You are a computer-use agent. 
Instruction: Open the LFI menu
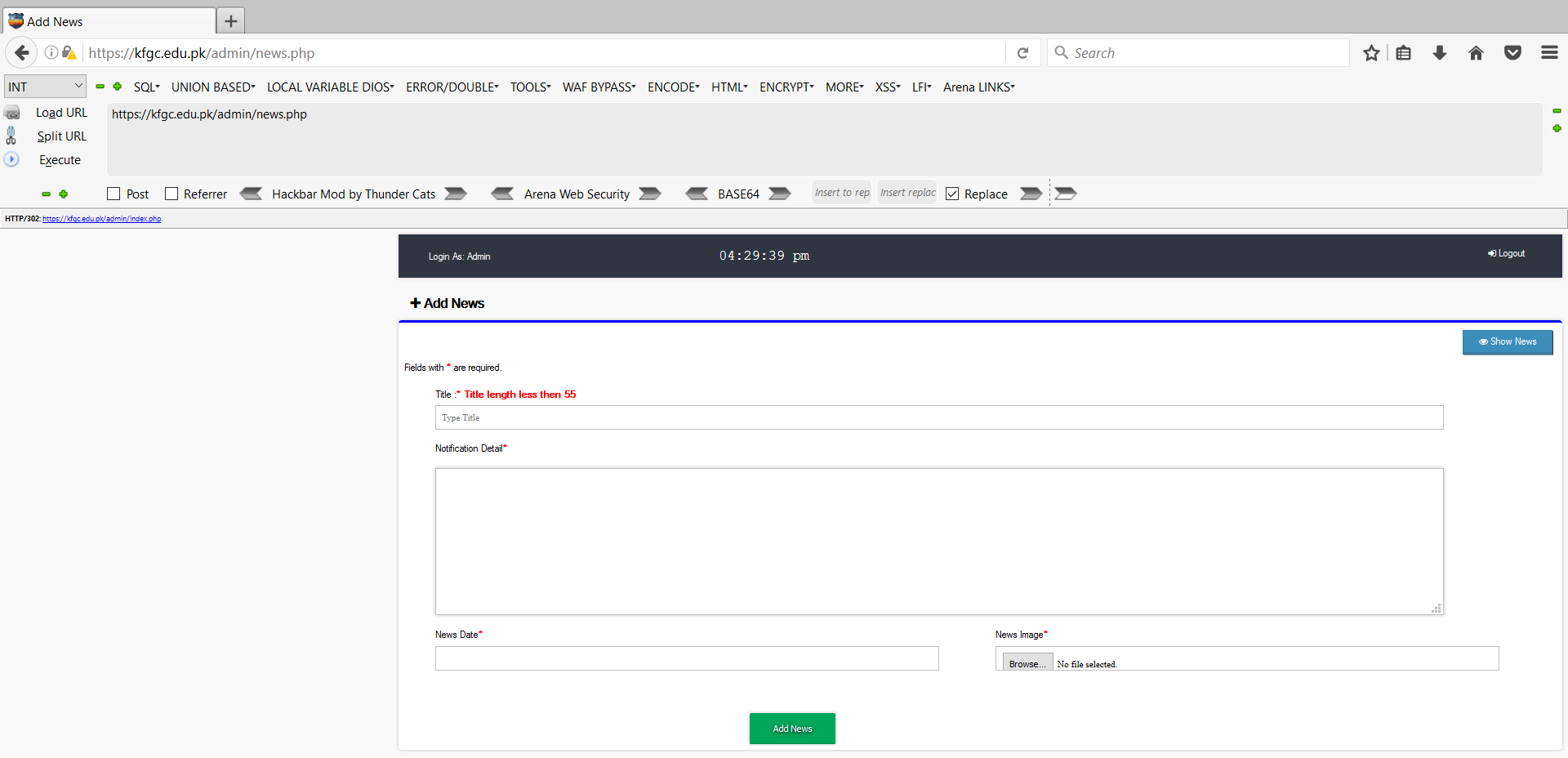pos(922,87)
